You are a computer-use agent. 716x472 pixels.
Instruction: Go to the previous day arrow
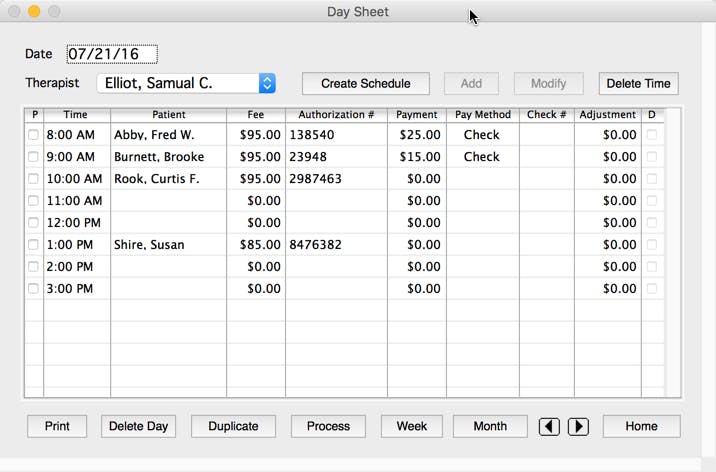click(x=548, y=426)
